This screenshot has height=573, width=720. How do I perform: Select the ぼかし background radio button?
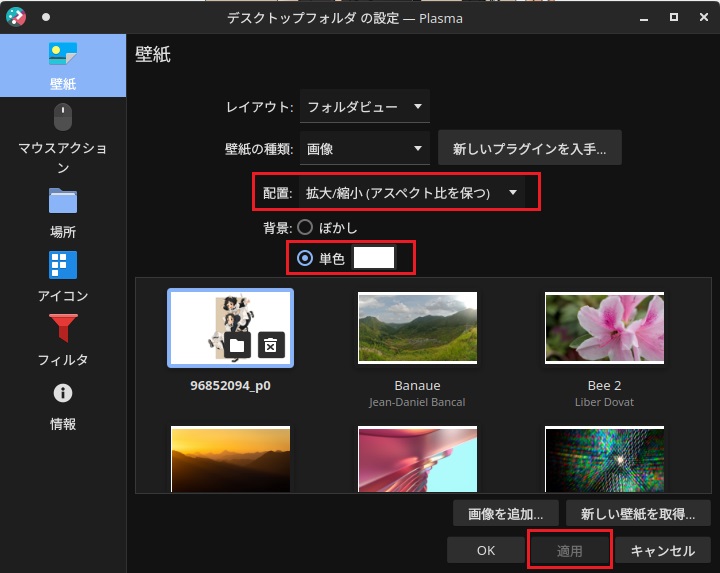pos(305,227)
